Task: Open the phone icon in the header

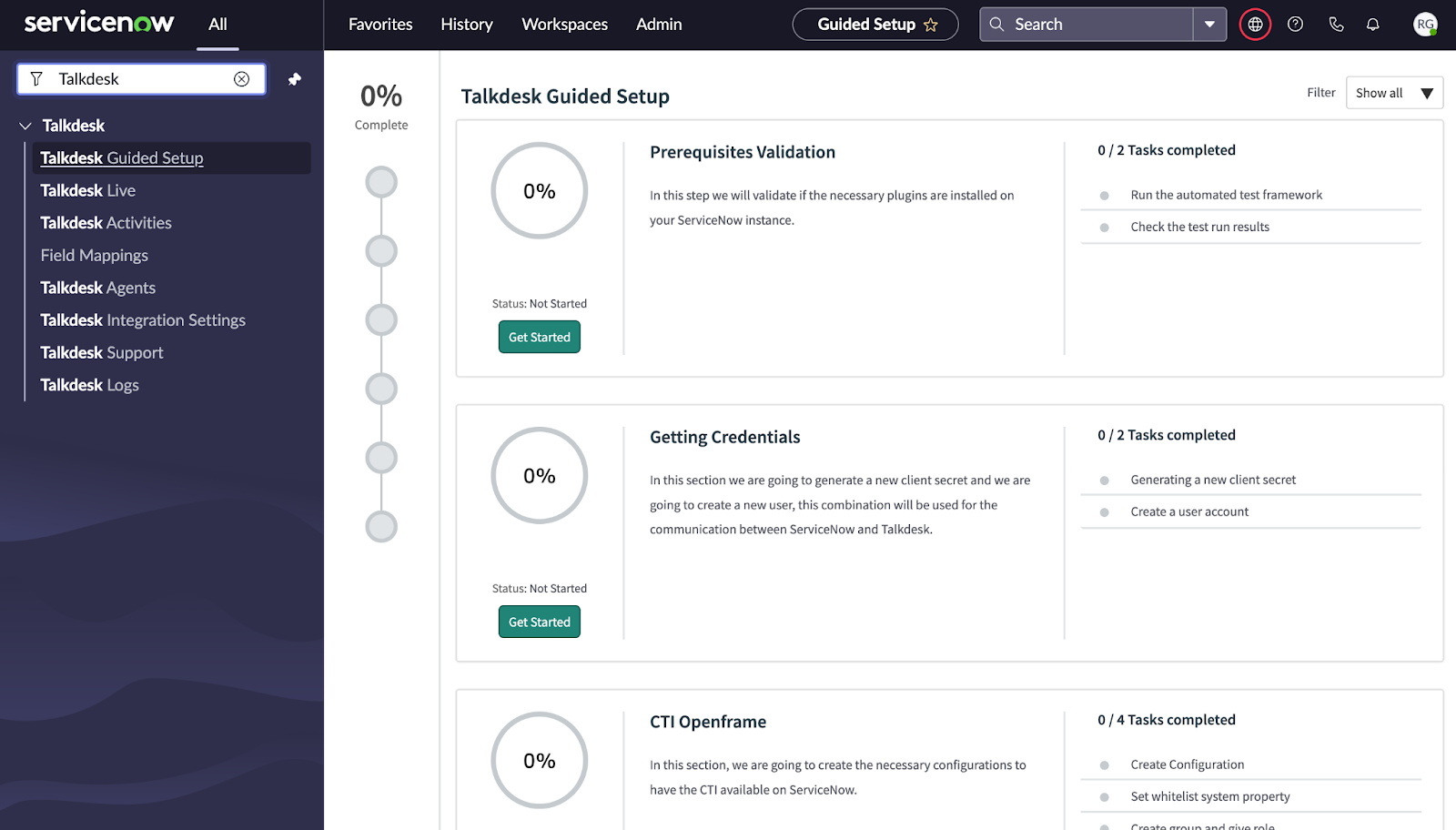Action: [x=1335, y=24]
